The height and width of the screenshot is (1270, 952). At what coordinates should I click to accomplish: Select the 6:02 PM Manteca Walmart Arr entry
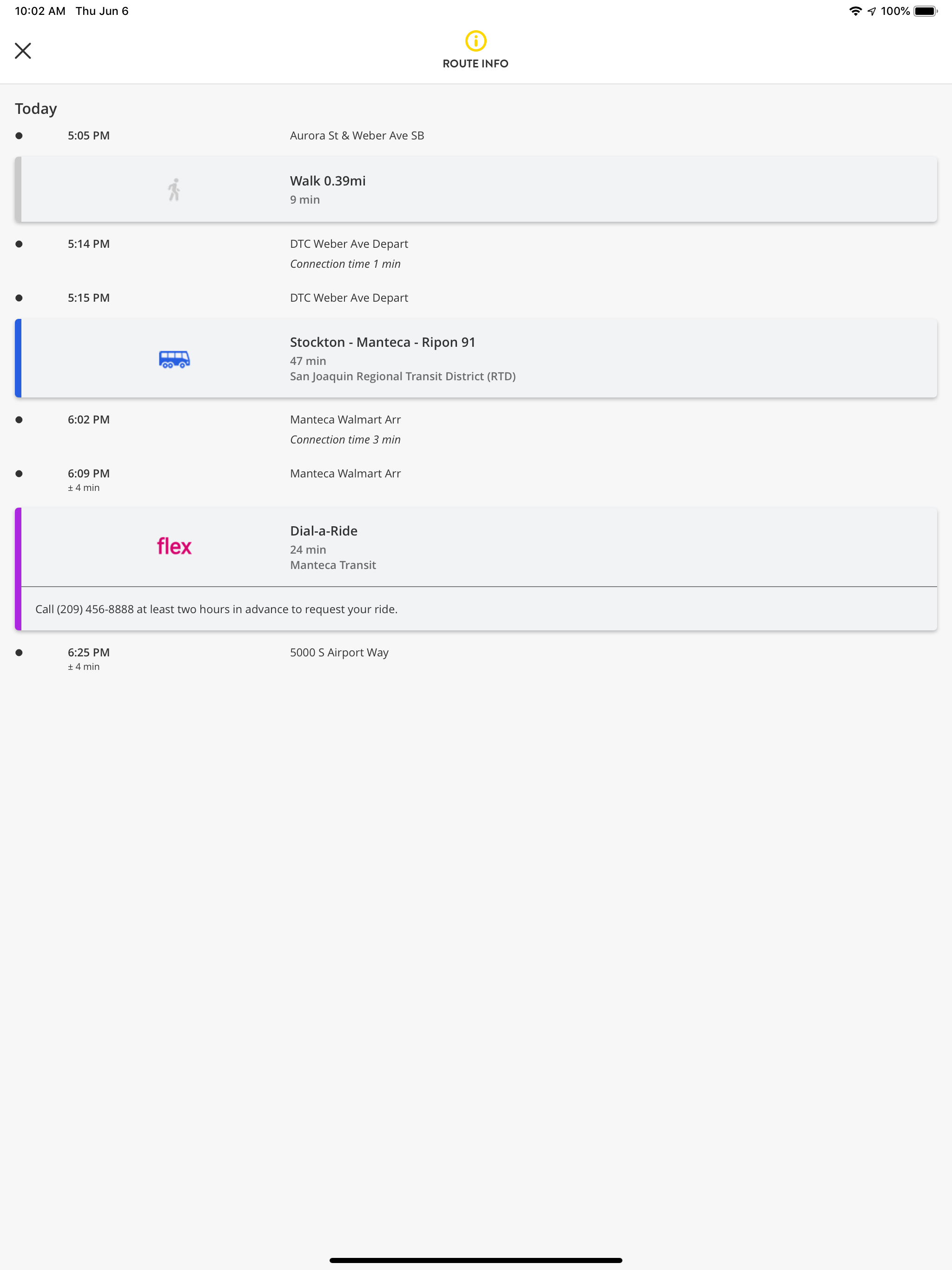click(344, 419)
